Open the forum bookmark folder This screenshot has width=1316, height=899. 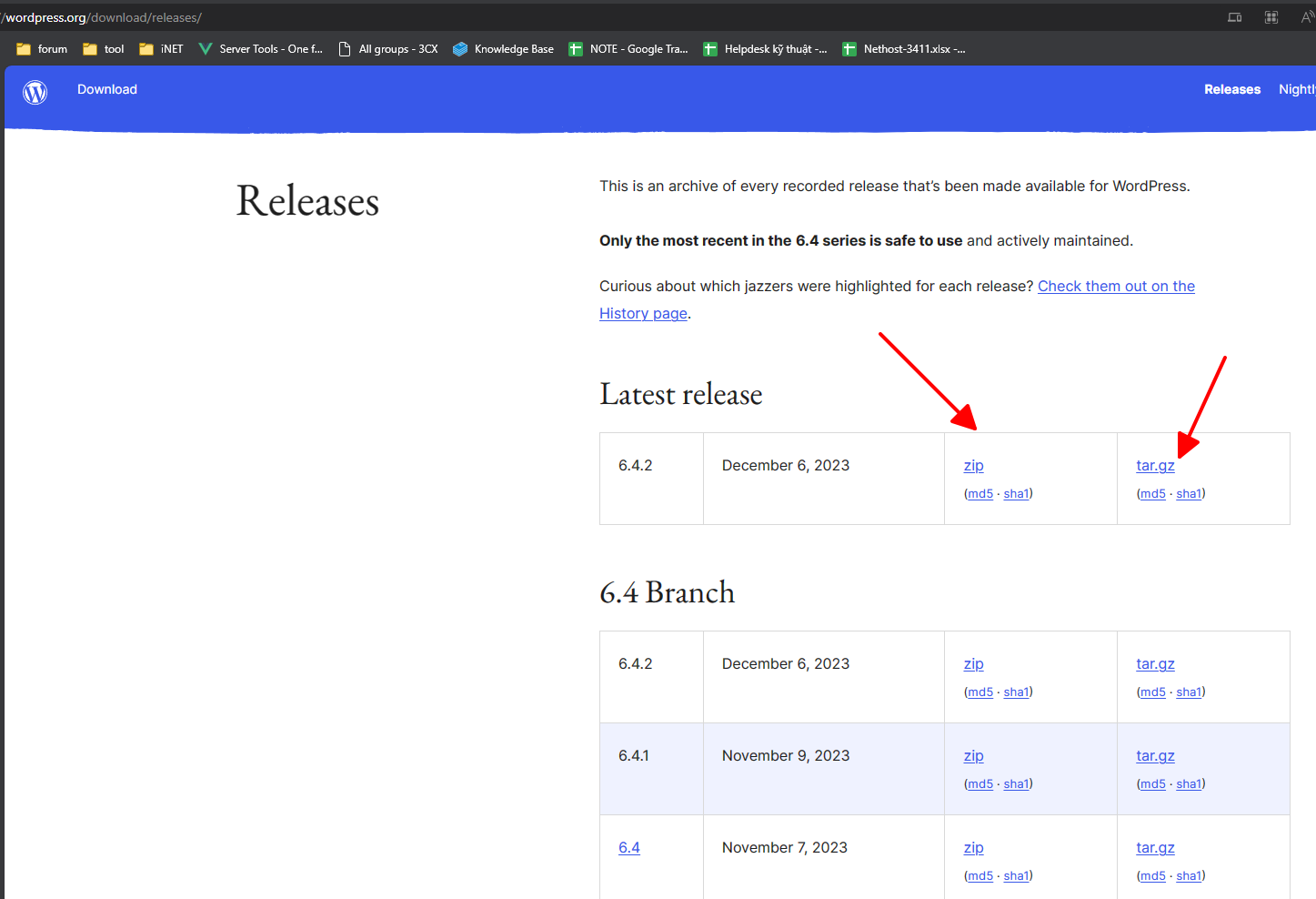tap(42, 49)
